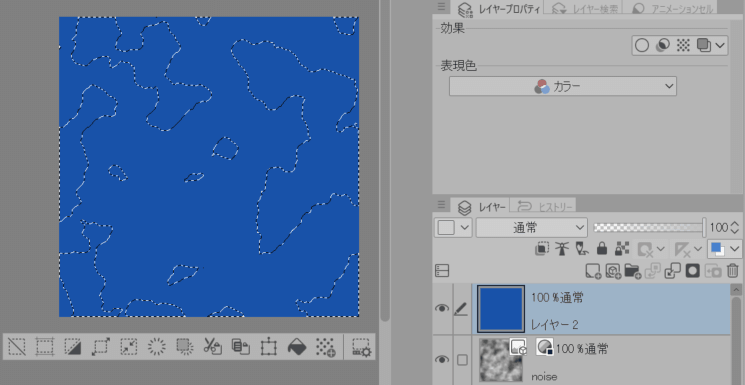Open the layer palette hamburger menu
This screenshot has height=385, width=745.
[x=441, y=205]
